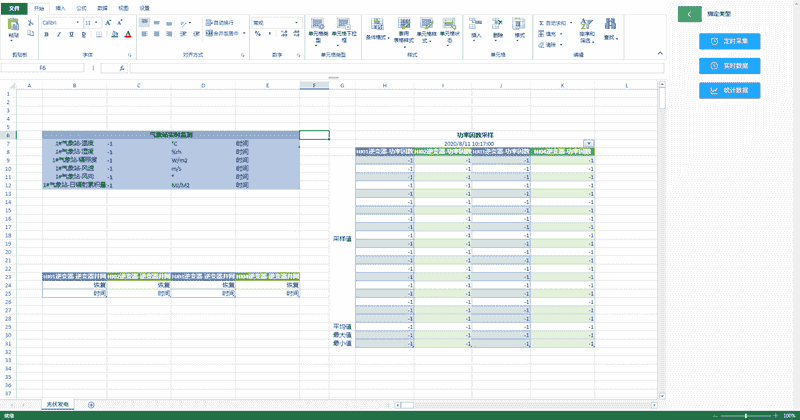Open the date dropdown arrow in column K
The height and width of the screenshot is (420, 800).
pos(588,143)
